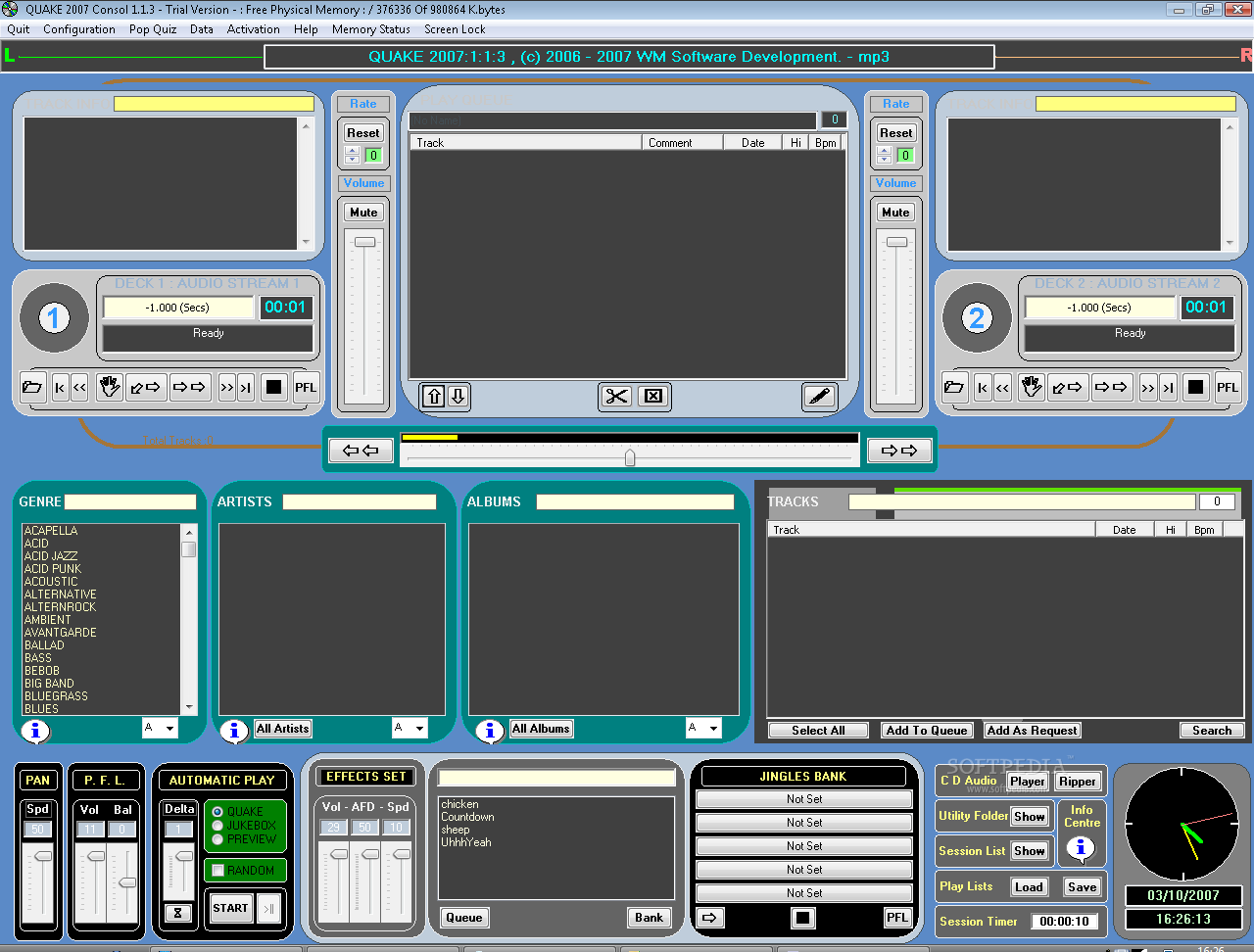Open the Info Centre icon
Image resolution: width=1254 pixels, height=952 pixels.
coord(1081,848)
